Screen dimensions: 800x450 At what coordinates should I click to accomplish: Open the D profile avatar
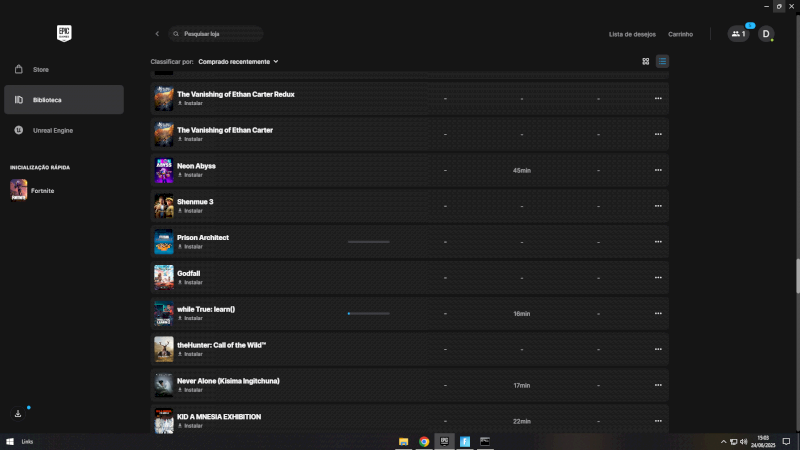click(766, 34)
